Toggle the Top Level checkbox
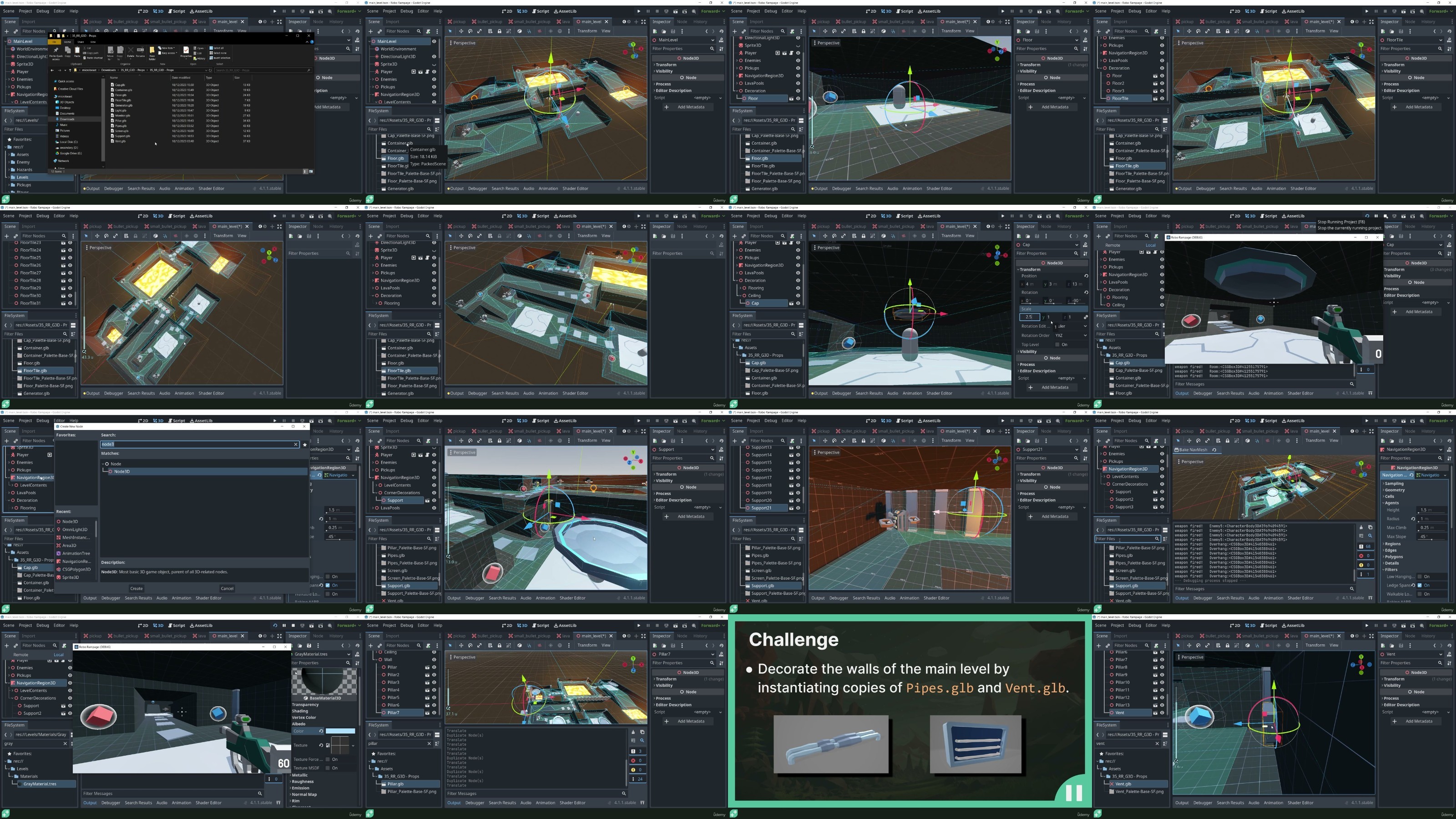This screenshot has width=1456, height=819. click(x=1057, y=344)
